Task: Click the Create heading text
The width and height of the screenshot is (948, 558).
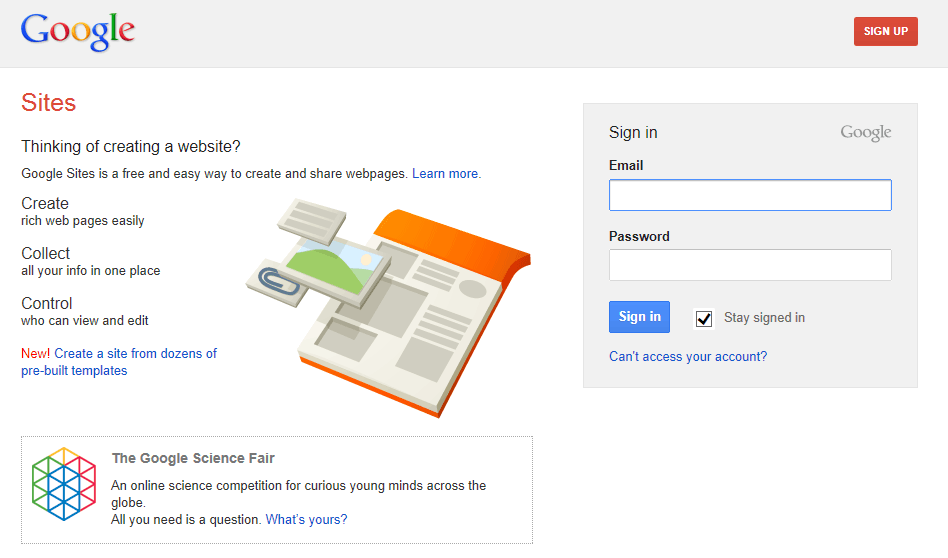Action: point(45,204)
